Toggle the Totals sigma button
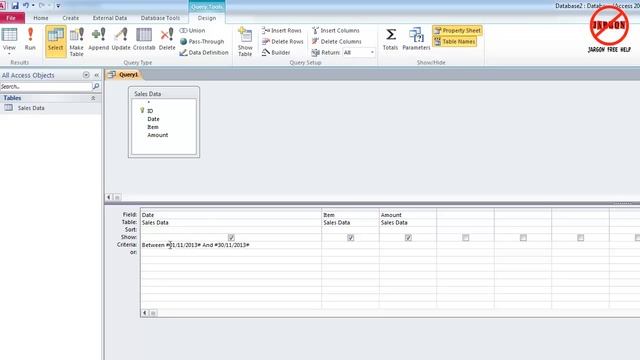 (391, 39)
